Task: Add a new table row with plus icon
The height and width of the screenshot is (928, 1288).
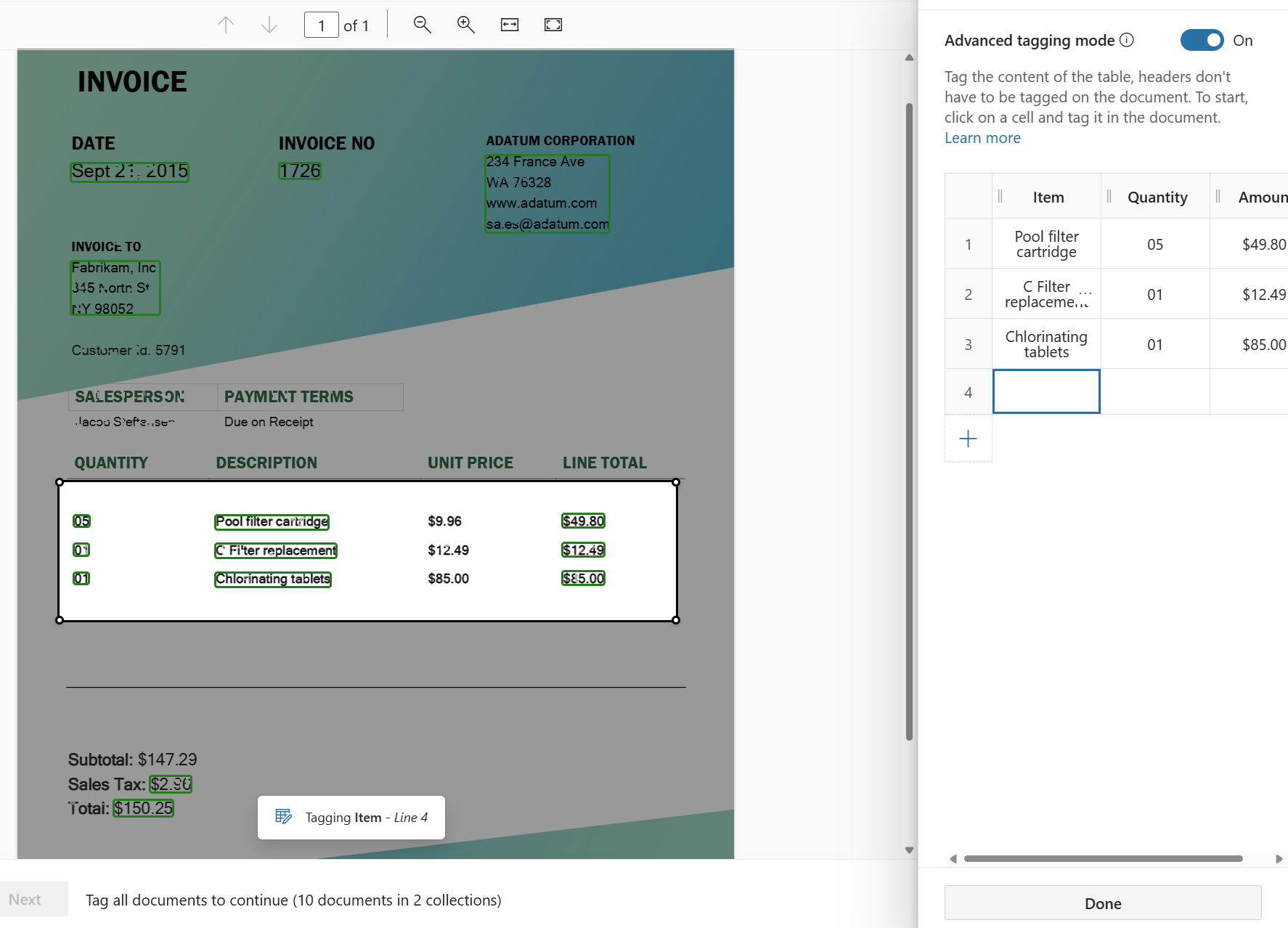Action: click(x=968, y=439)
